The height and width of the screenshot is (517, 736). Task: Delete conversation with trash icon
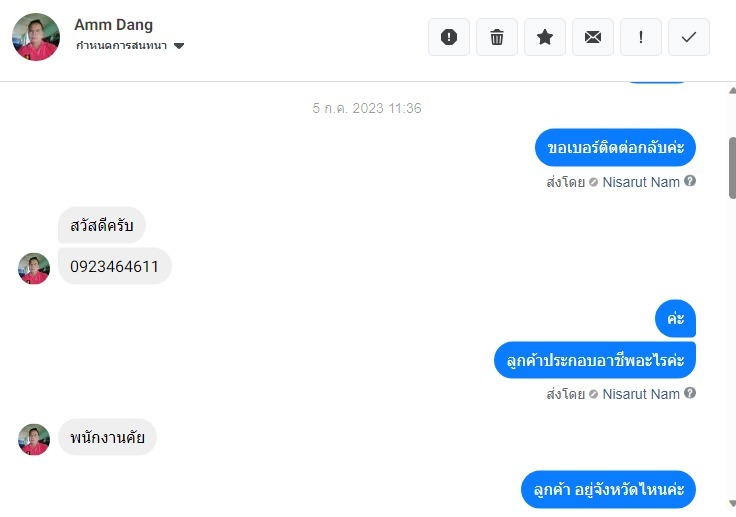(497, 37)
